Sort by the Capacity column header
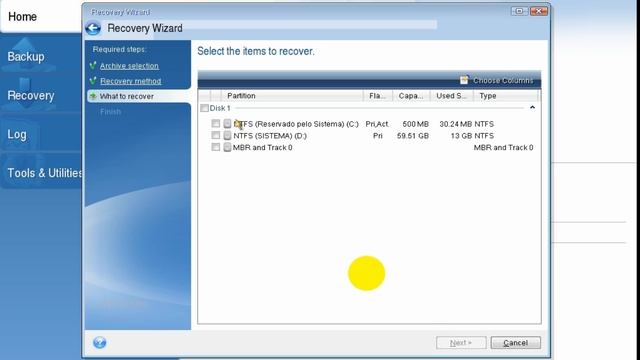The image size is (640, 360). pos(411,96)
